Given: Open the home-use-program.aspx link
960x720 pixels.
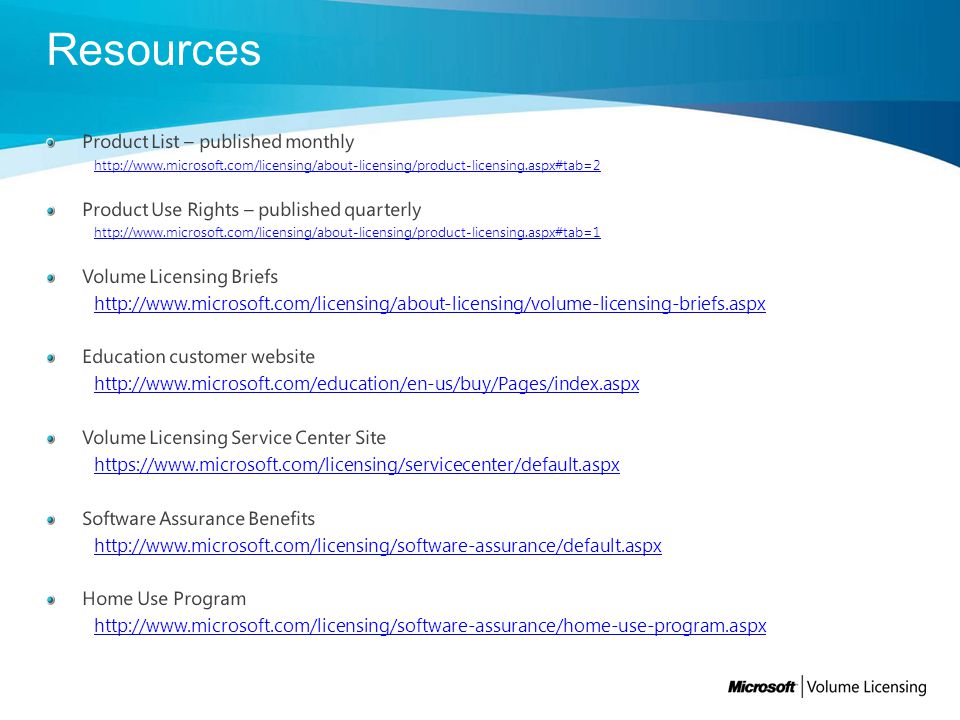Looking at the screenshot, I should click(x=430, y=626).
